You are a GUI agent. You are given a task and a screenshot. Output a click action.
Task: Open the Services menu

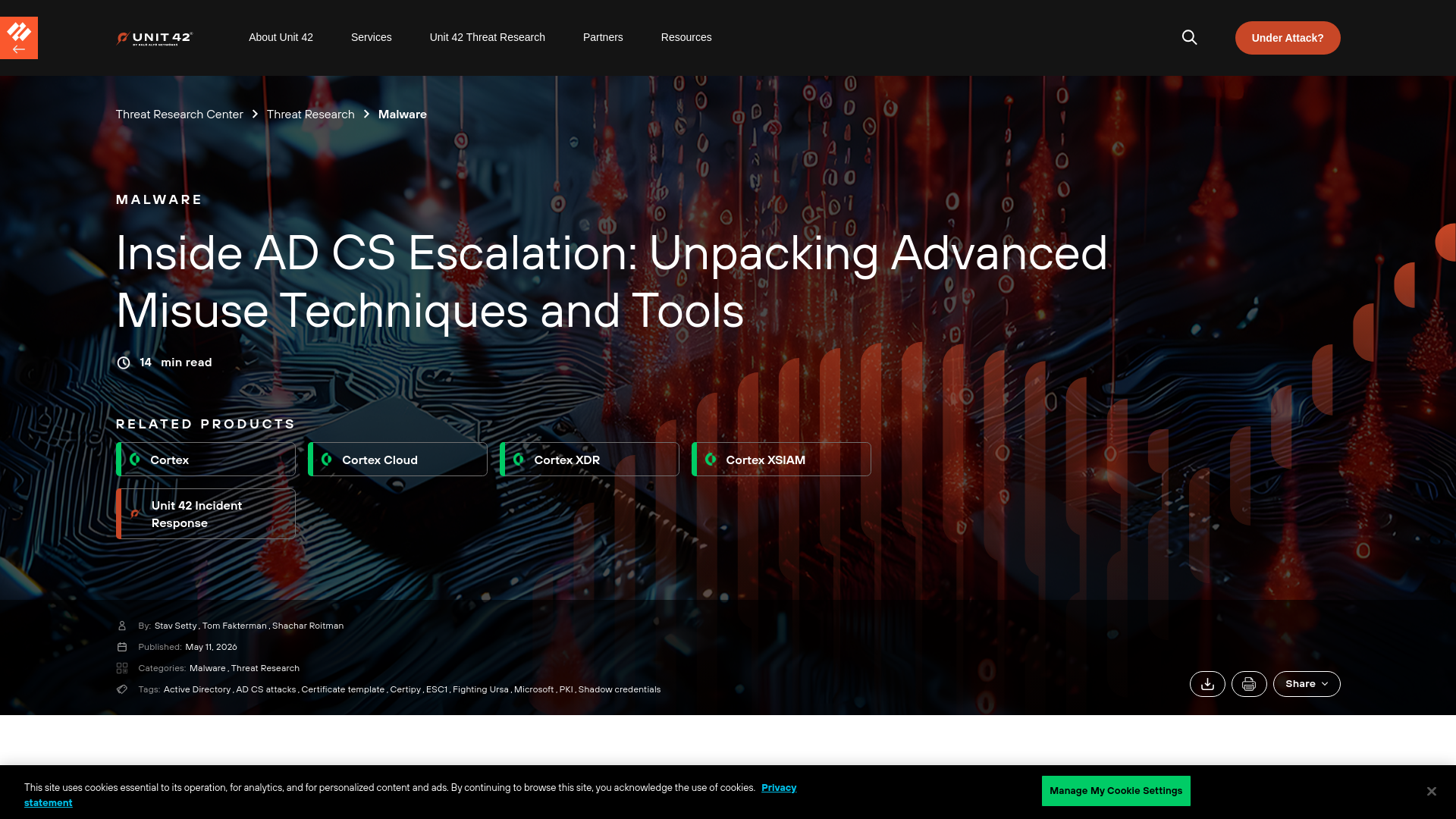coord(372,37)
